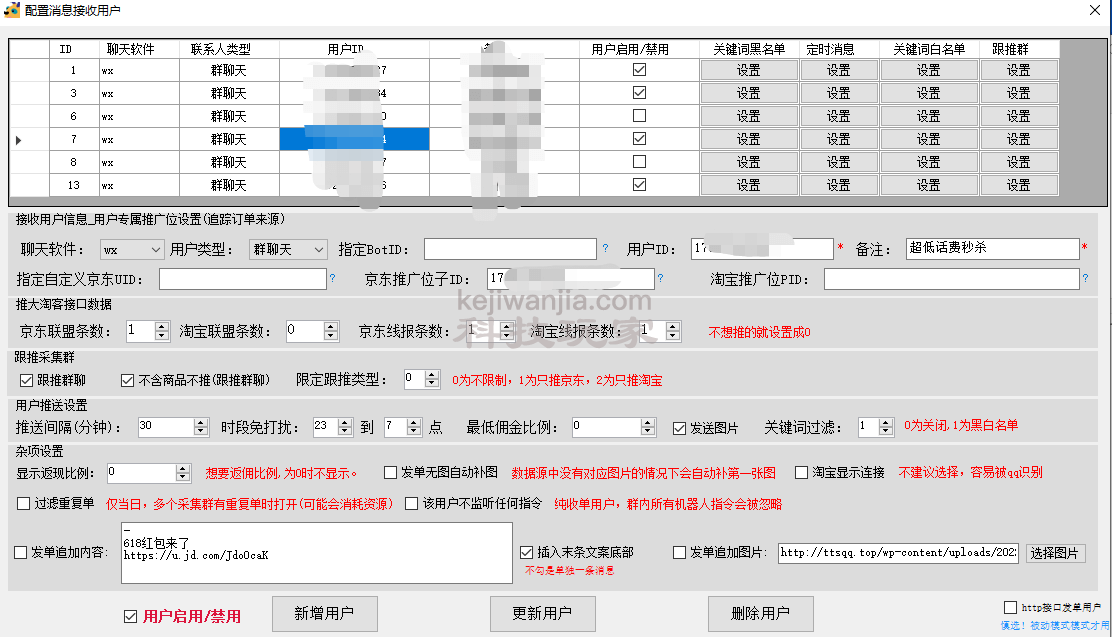Viewport: 1112px width, 637px height.
Task: Increase 淘宝联盟条数 with up arrow
Action: coord(331,327)
